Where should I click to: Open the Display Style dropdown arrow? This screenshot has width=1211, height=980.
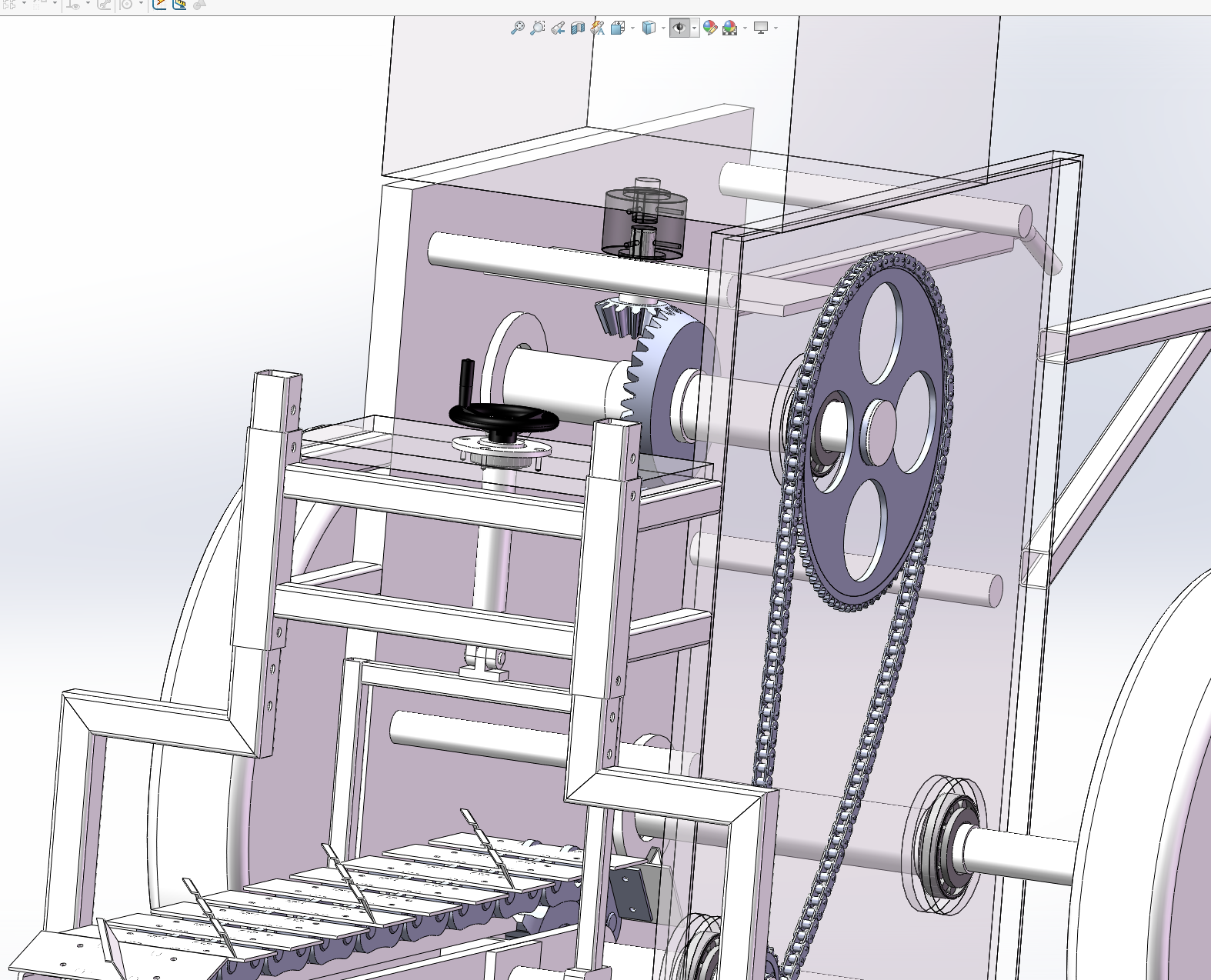(x=663, y=28)
